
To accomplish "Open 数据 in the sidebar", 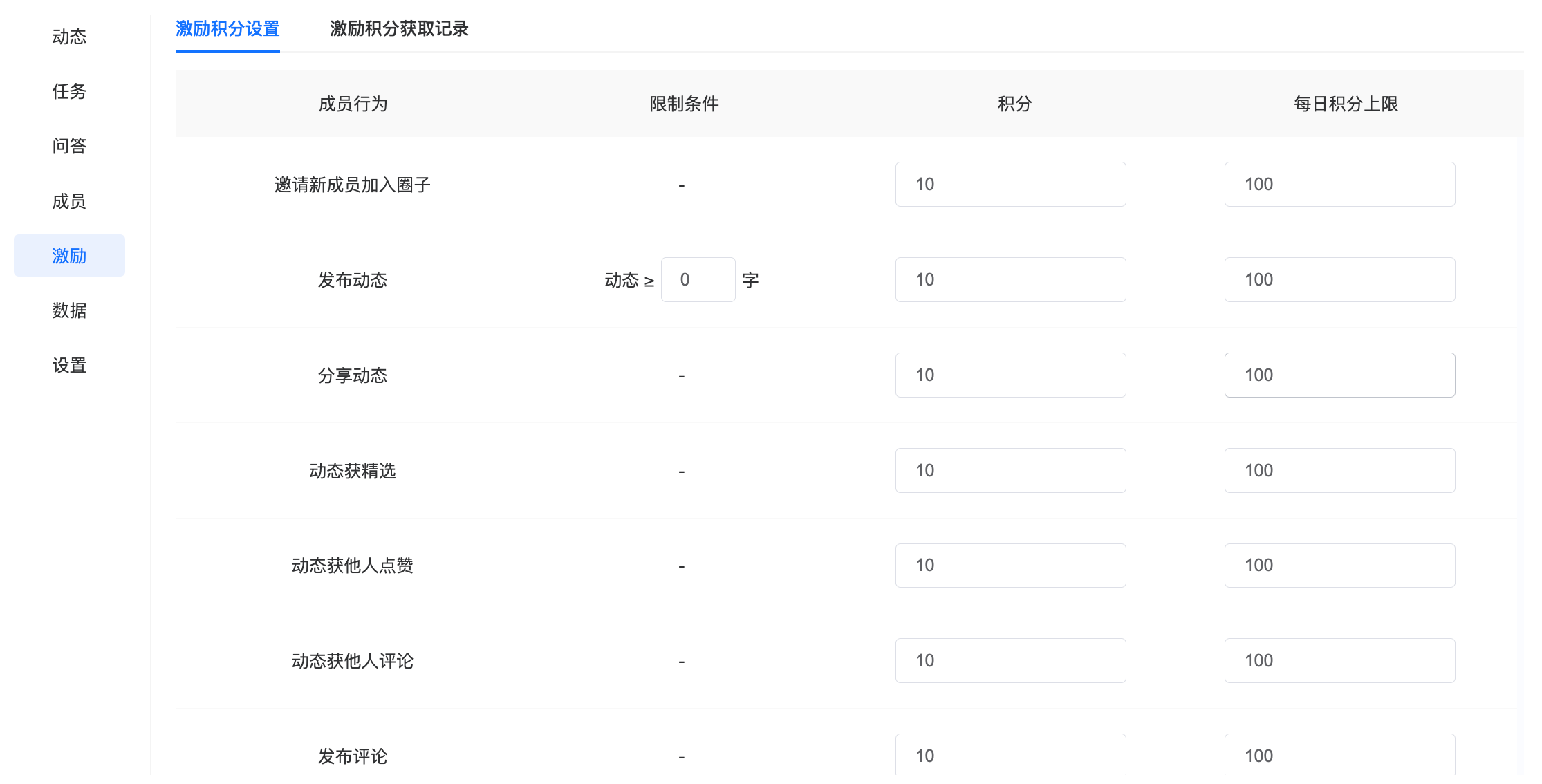I will coord(69,310).
